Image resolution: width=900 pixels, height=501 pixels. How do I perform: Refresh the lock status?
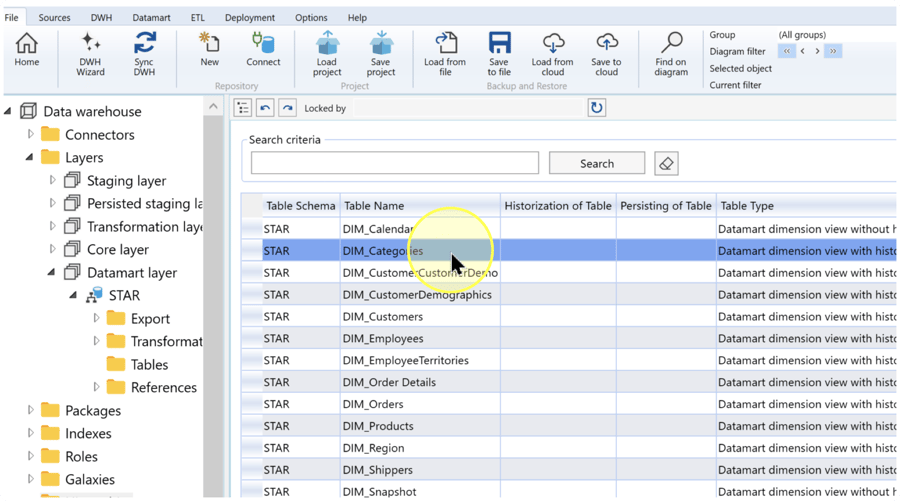[x=597, y=108]
